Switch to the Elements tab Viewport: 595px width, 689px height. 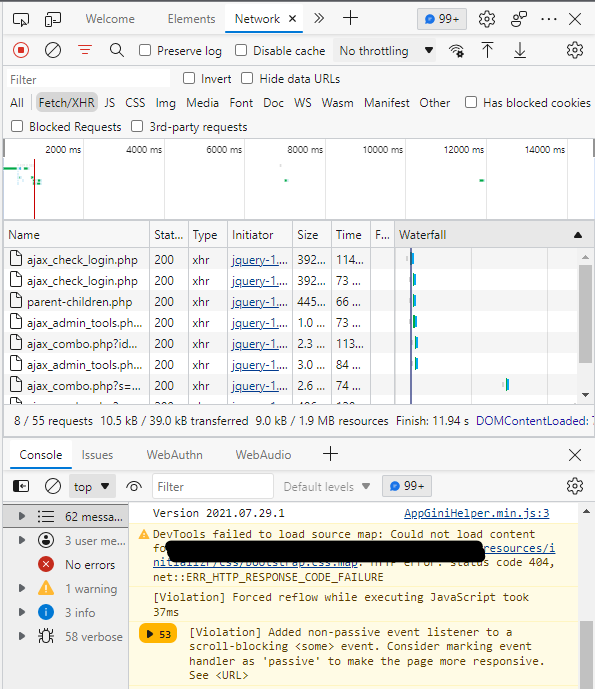pos(191,19)
